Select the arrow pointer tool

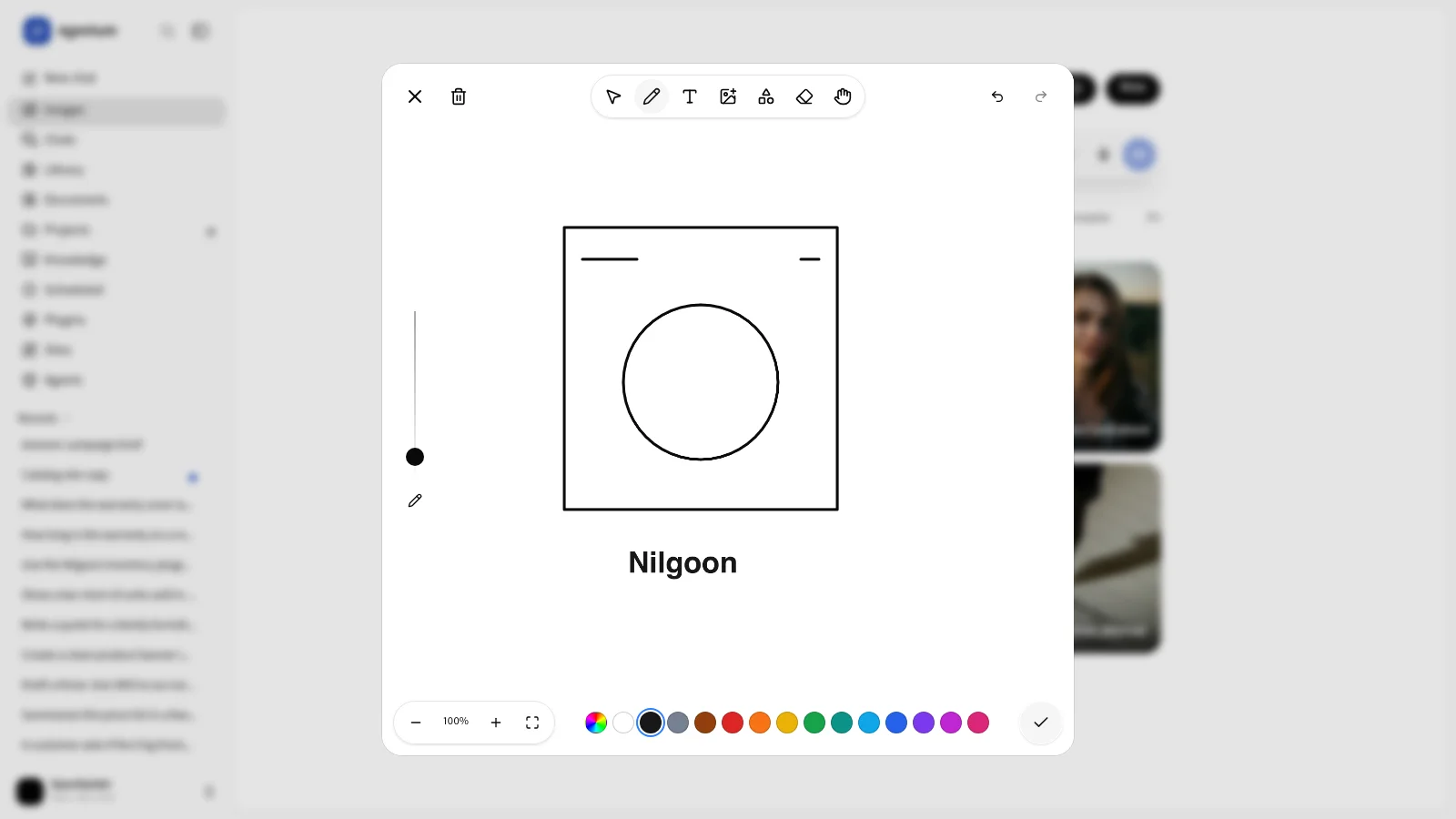click(x=613, y=96)
